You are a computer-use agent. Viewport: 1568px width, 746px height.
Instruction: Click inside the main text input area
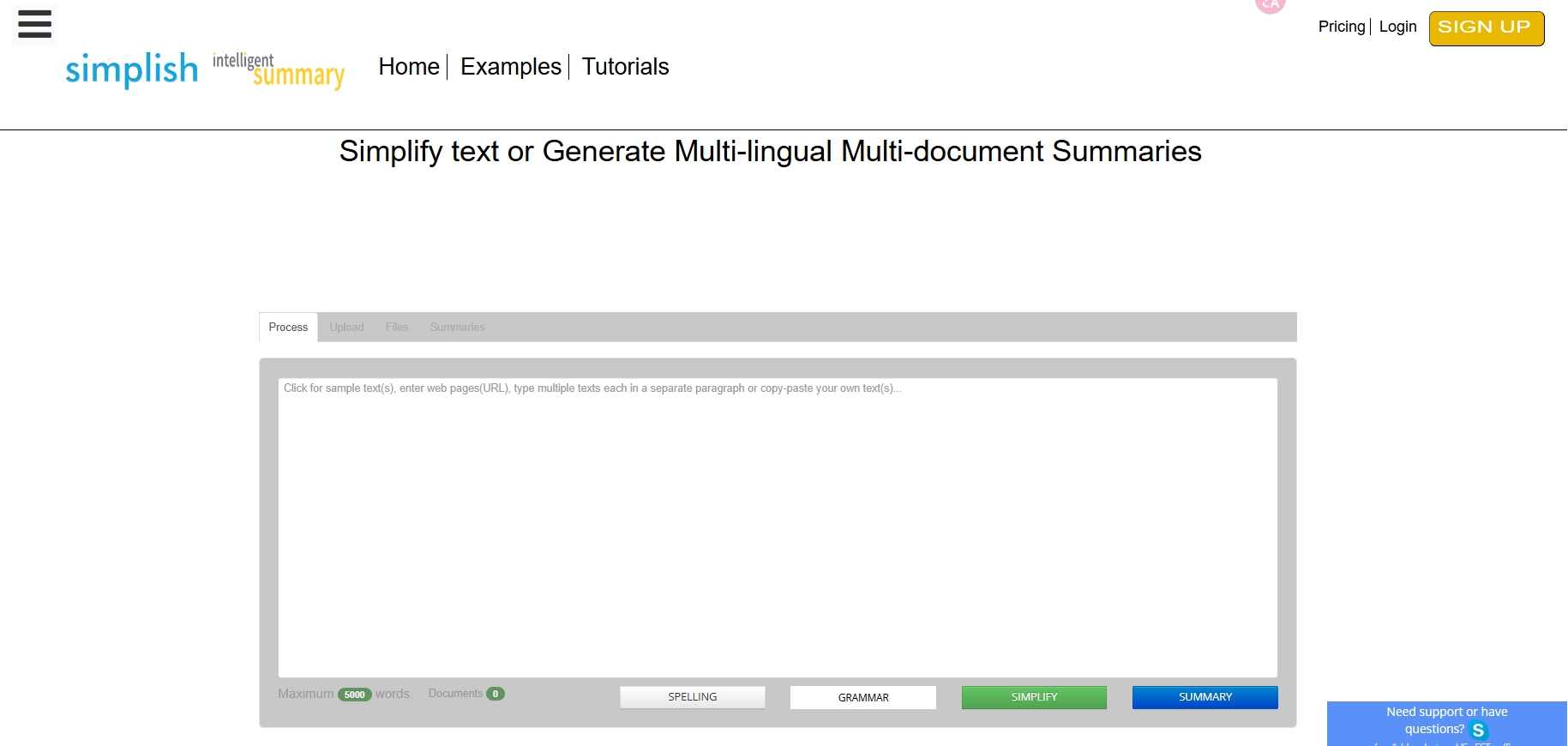(777, 527)
